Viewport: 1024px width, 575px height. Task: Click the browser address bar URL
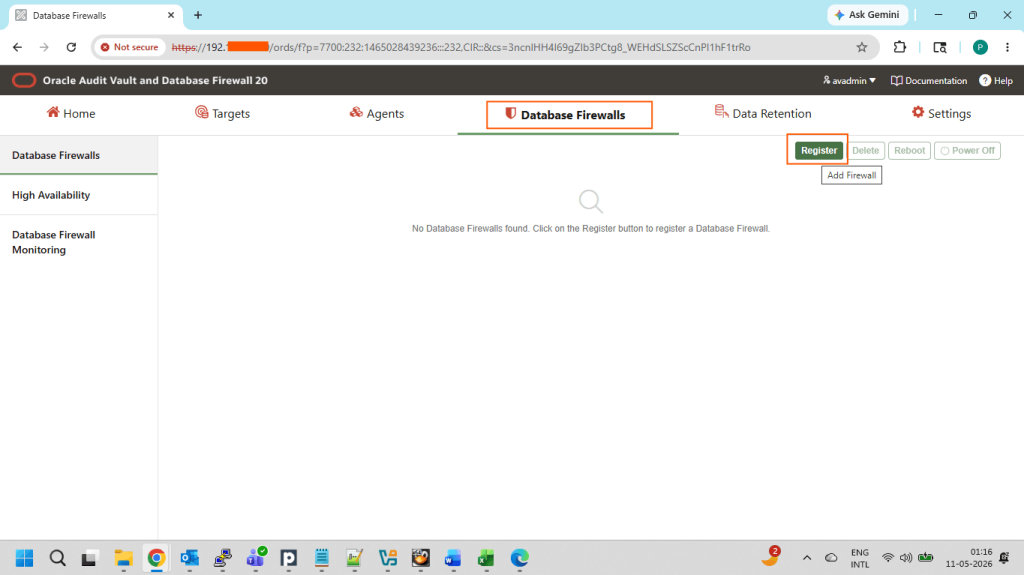(460, 47)
